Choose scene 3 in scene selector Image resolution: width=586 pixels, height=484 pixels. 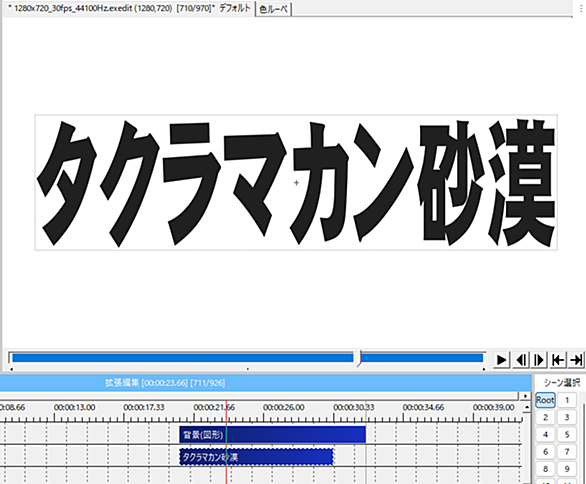coord(567,417)
